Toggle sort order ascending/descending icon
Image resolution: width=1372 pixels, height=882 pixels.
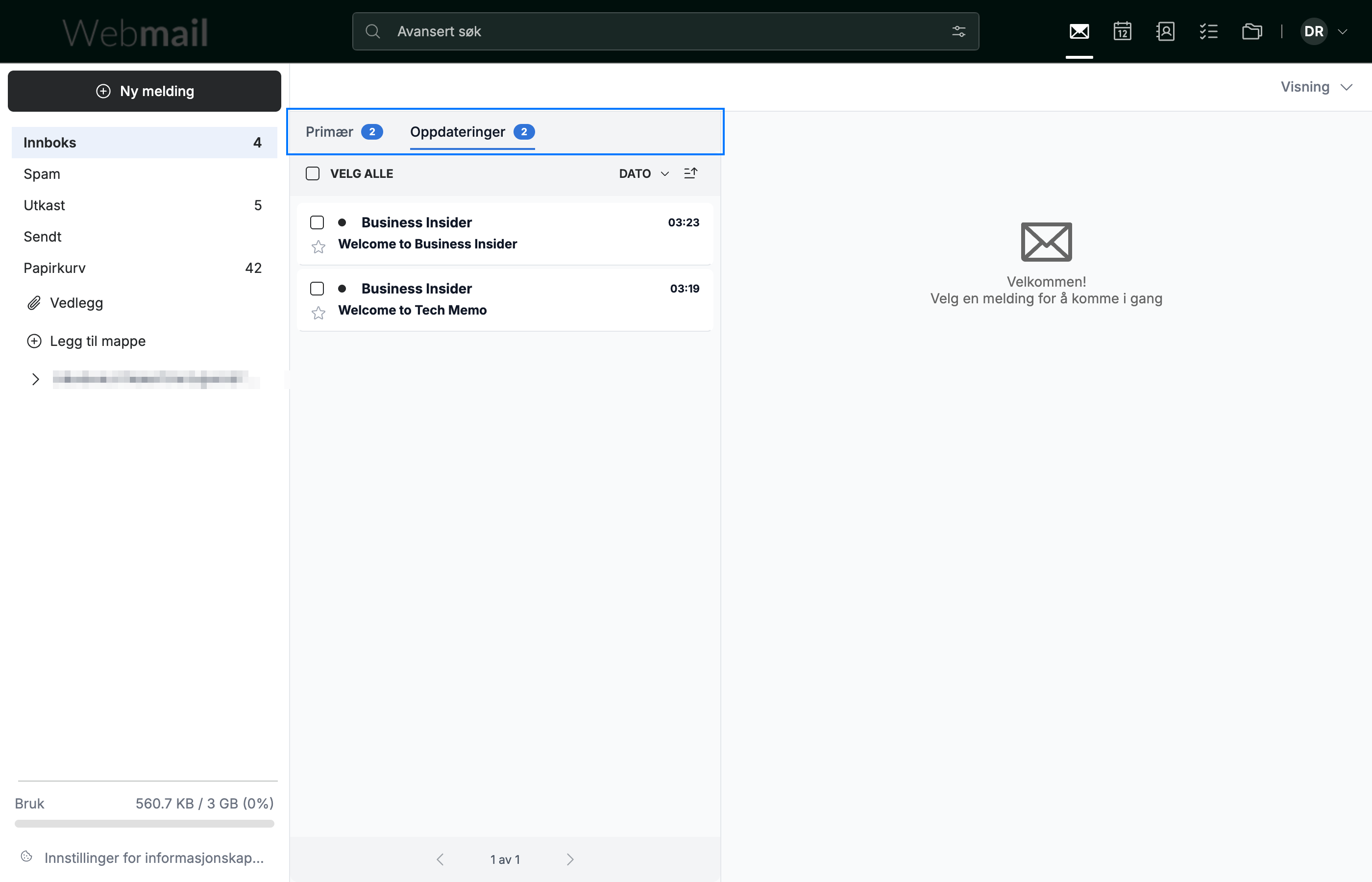click(690, 173)
